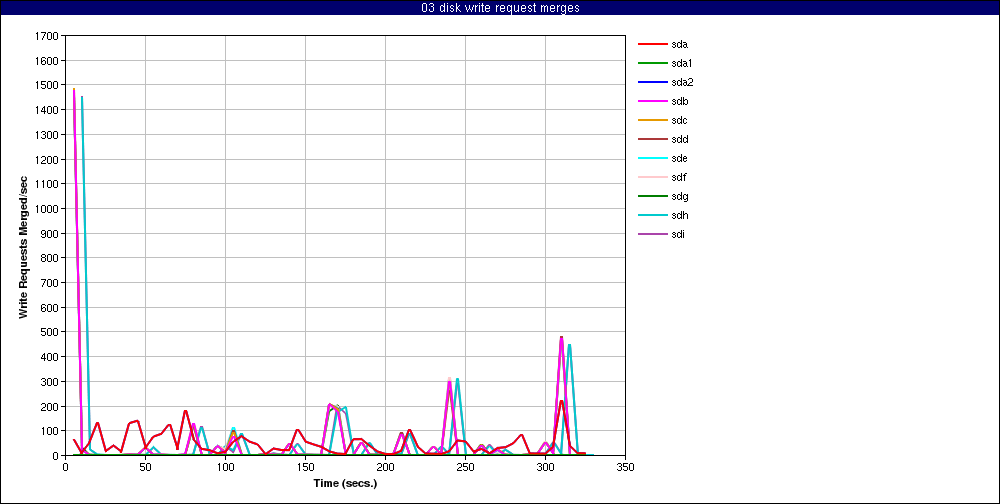The width and height of the screenshot is (1000, 504).
Task: Click the magenta sdb legend line swatch
Action: (x=652, y=101)
